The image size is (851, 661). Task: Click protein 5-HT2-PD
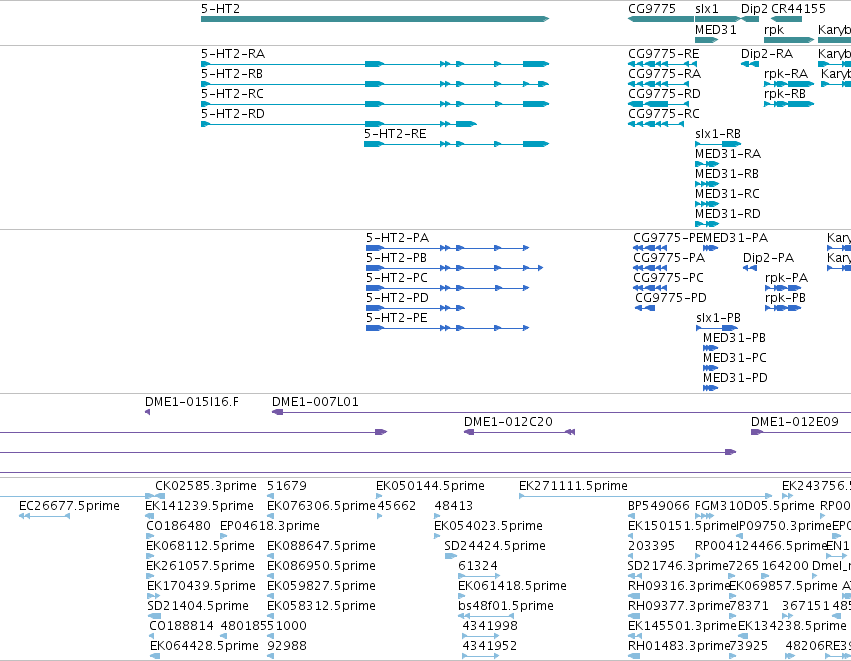pyautogui.click(x=416, y=308)
